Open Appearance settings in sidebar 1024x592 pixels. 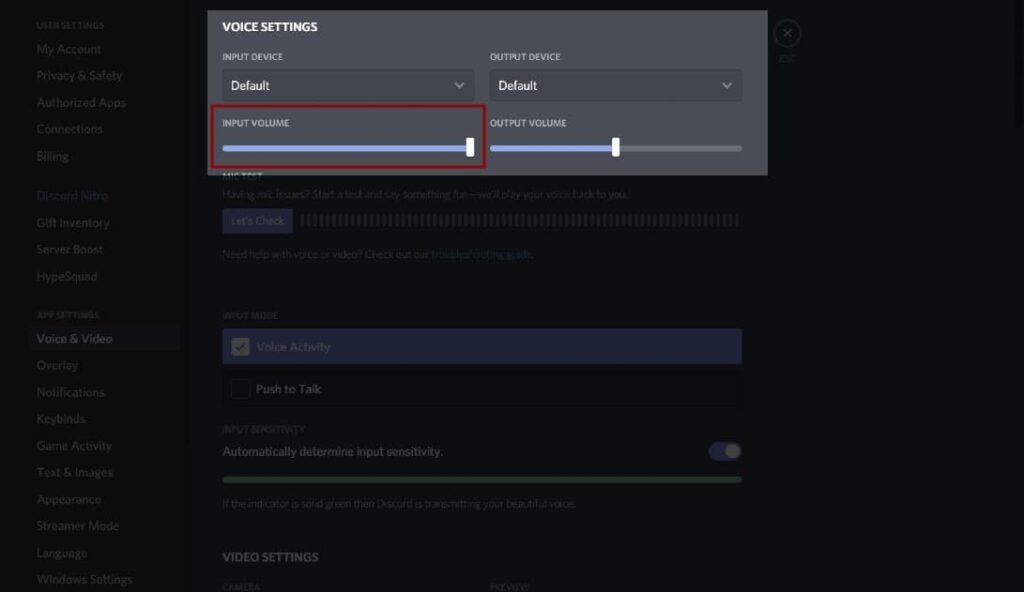[69, 500]
